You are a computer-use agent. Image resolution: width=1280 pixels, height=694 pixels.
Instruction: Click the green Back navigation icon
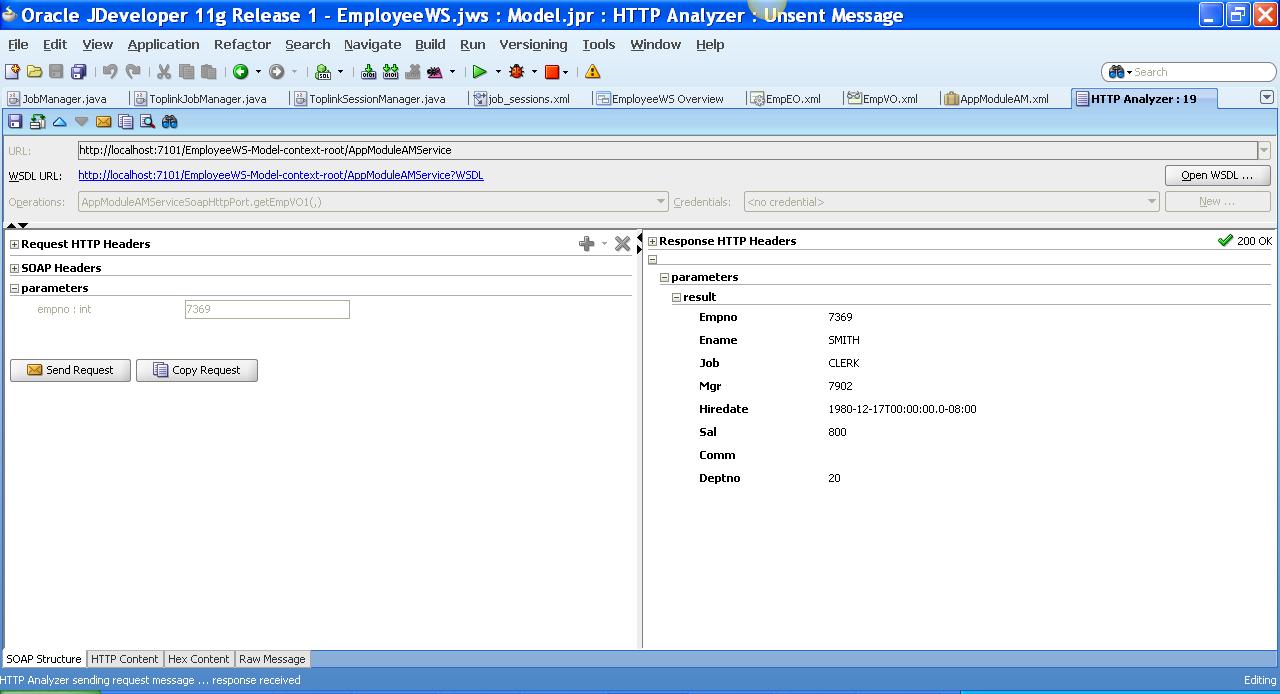pos(241,72)
